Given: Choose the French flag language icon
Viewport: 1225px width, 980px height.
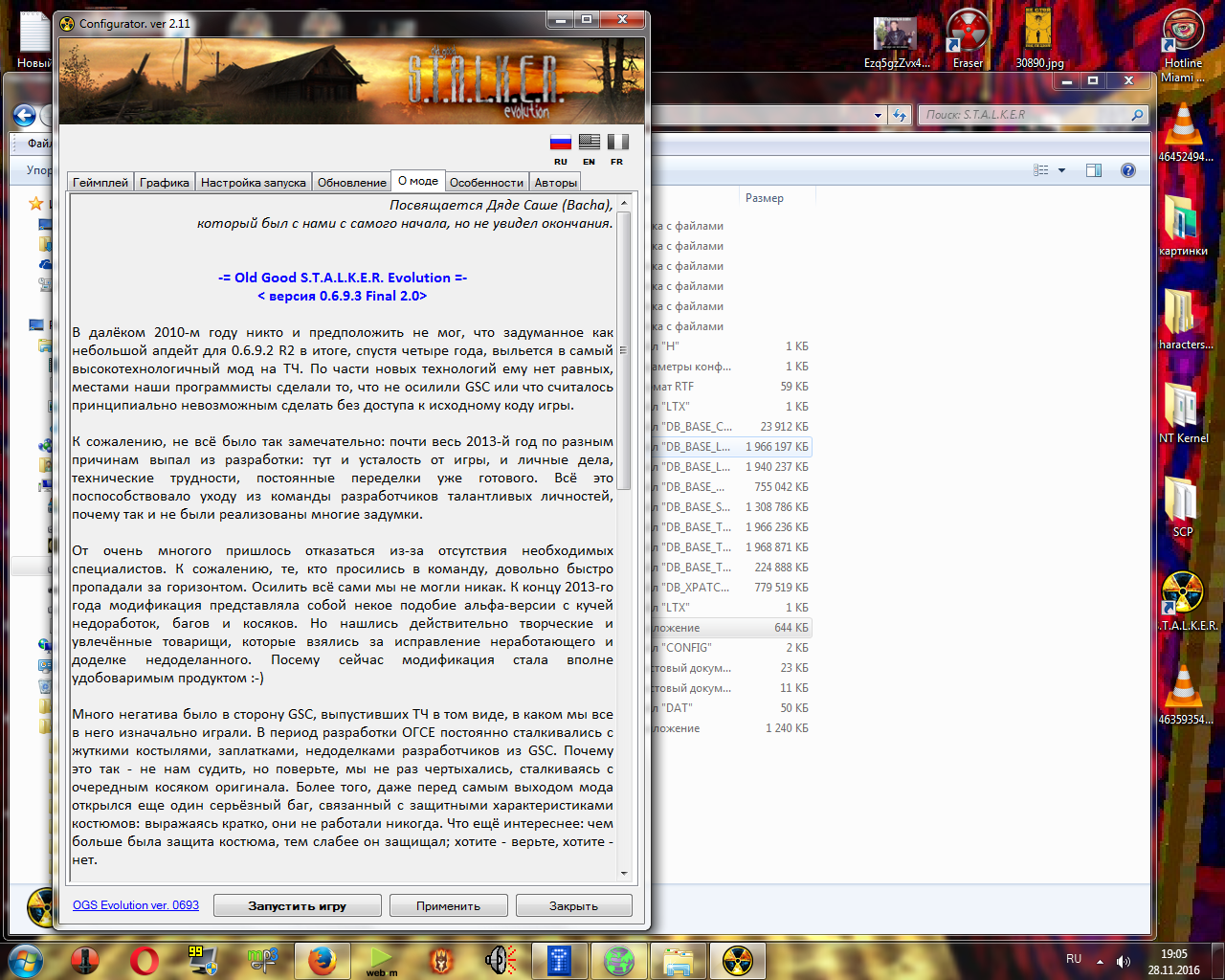Looking at the screenshot, I should click(618, 143).
